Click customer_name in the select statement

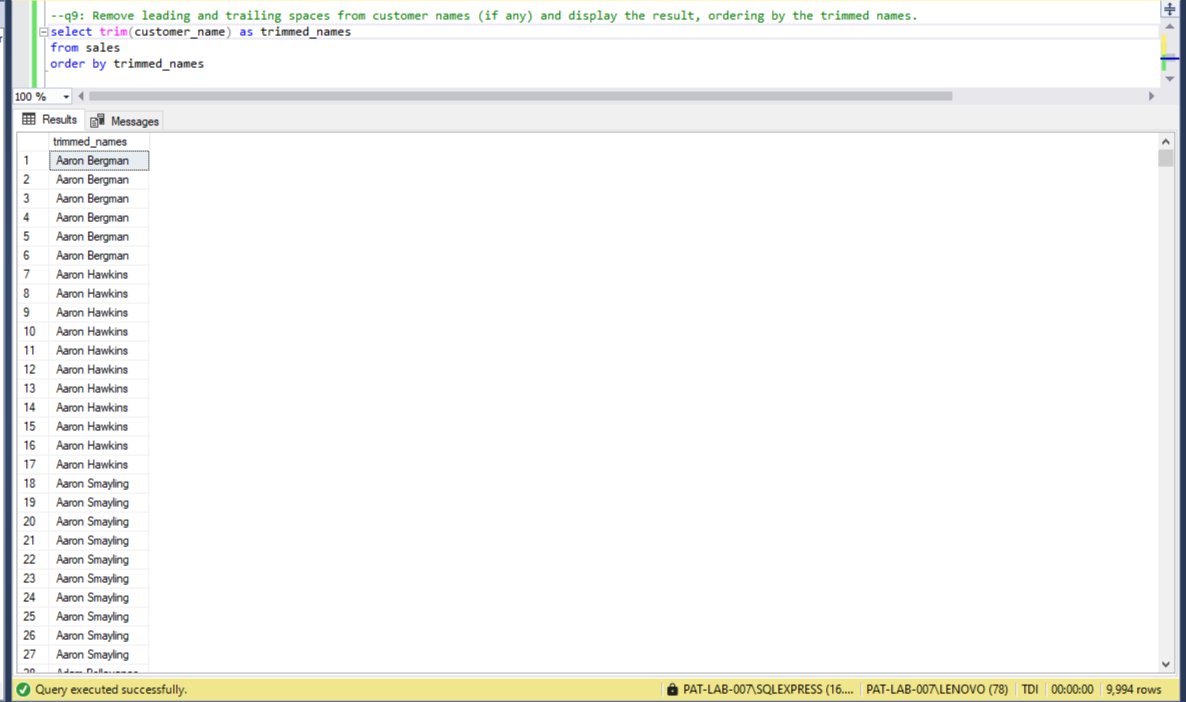[x=180, y=32]
